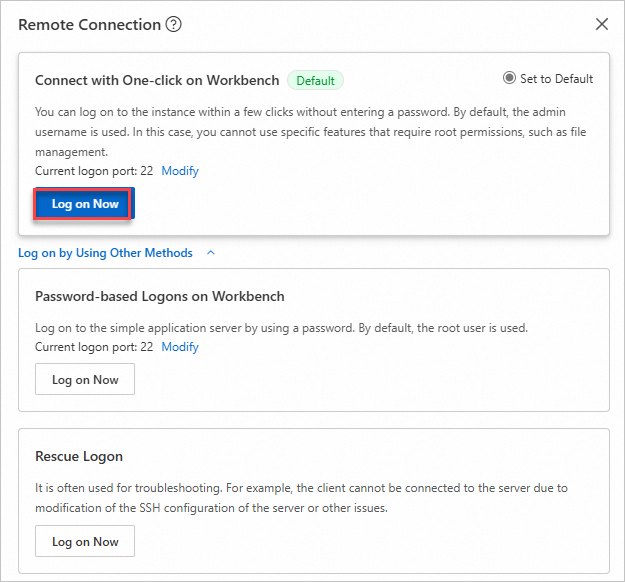Click Current logon port text under Password-based Logons
Image resolution: width=625 pixels, height=582 pixels.
click(x=94, y=347)
